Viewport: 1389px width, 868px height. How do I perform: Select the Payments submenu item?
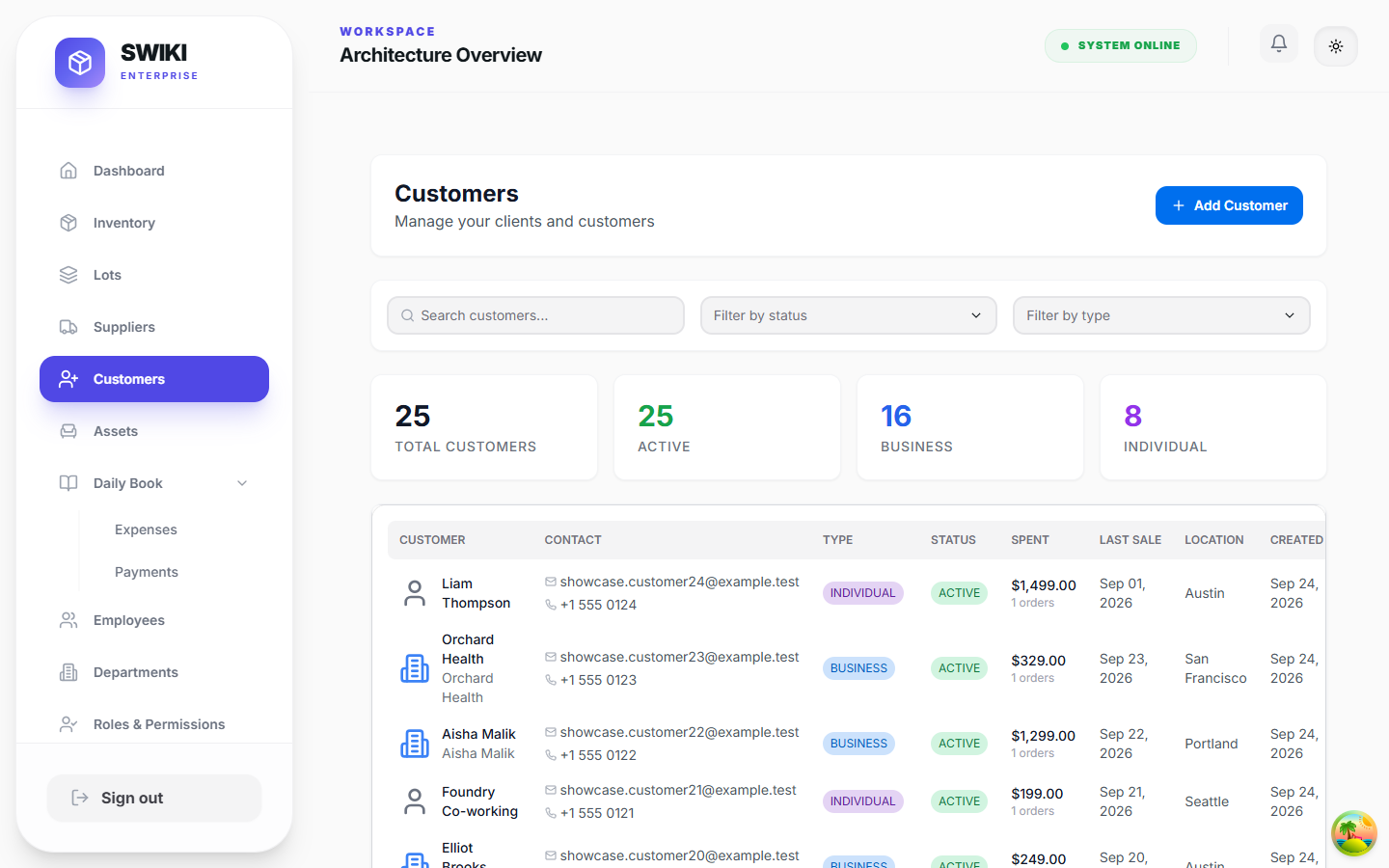[x=147, y=572]
